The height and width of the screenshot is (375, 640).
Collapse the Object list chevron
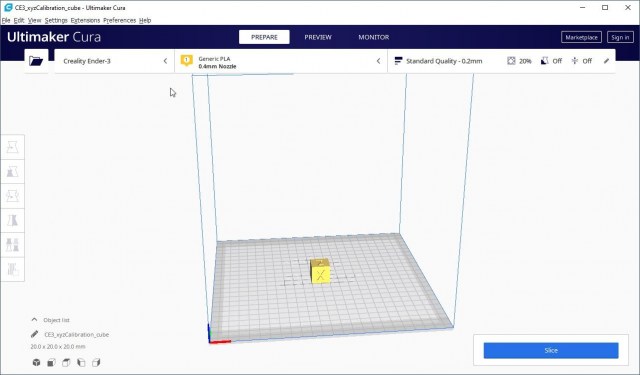pyautogui.click(x=34, y=320)
